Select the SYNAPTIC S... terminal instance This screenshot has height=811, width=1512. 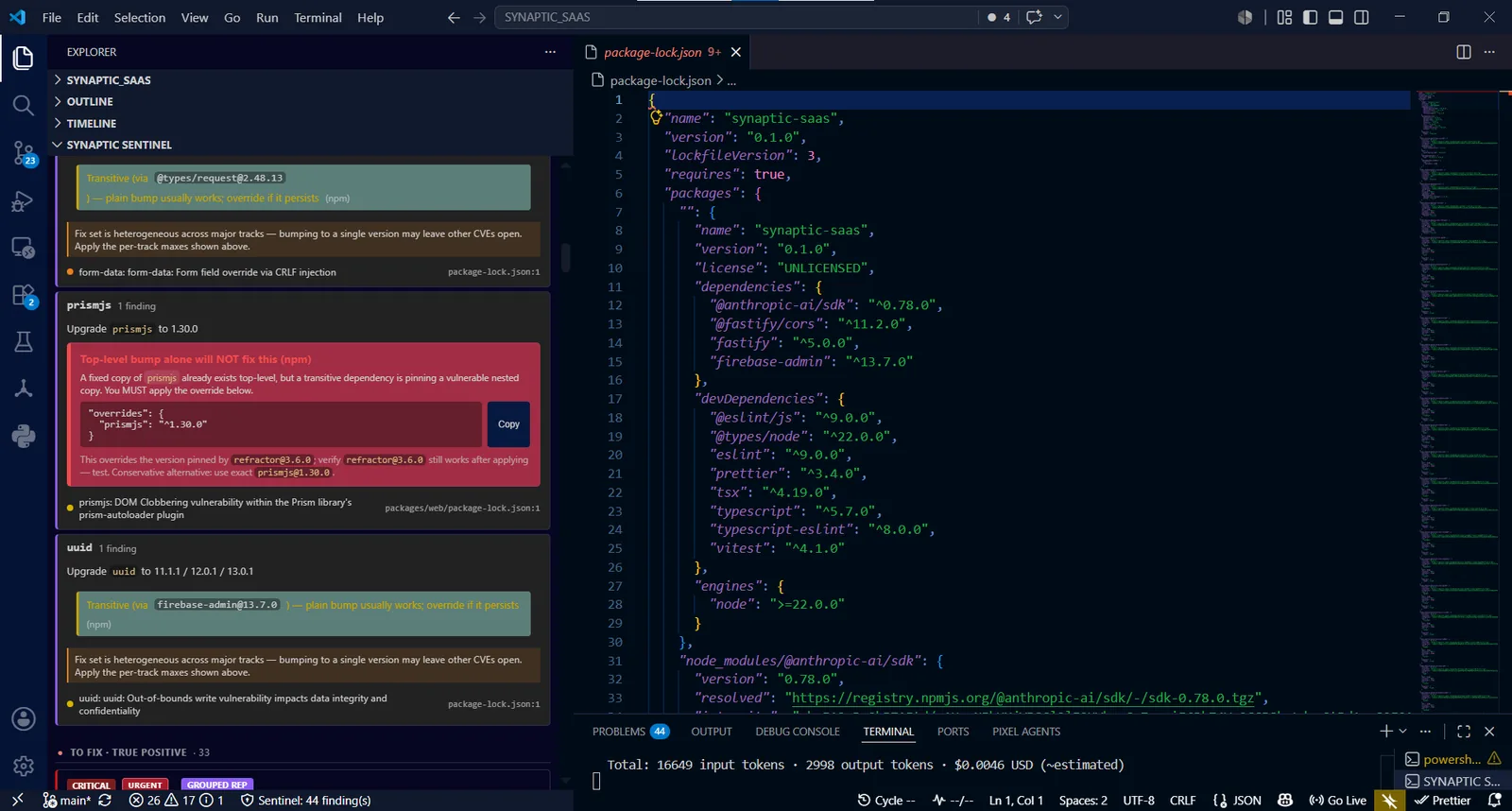(1452, 781)
